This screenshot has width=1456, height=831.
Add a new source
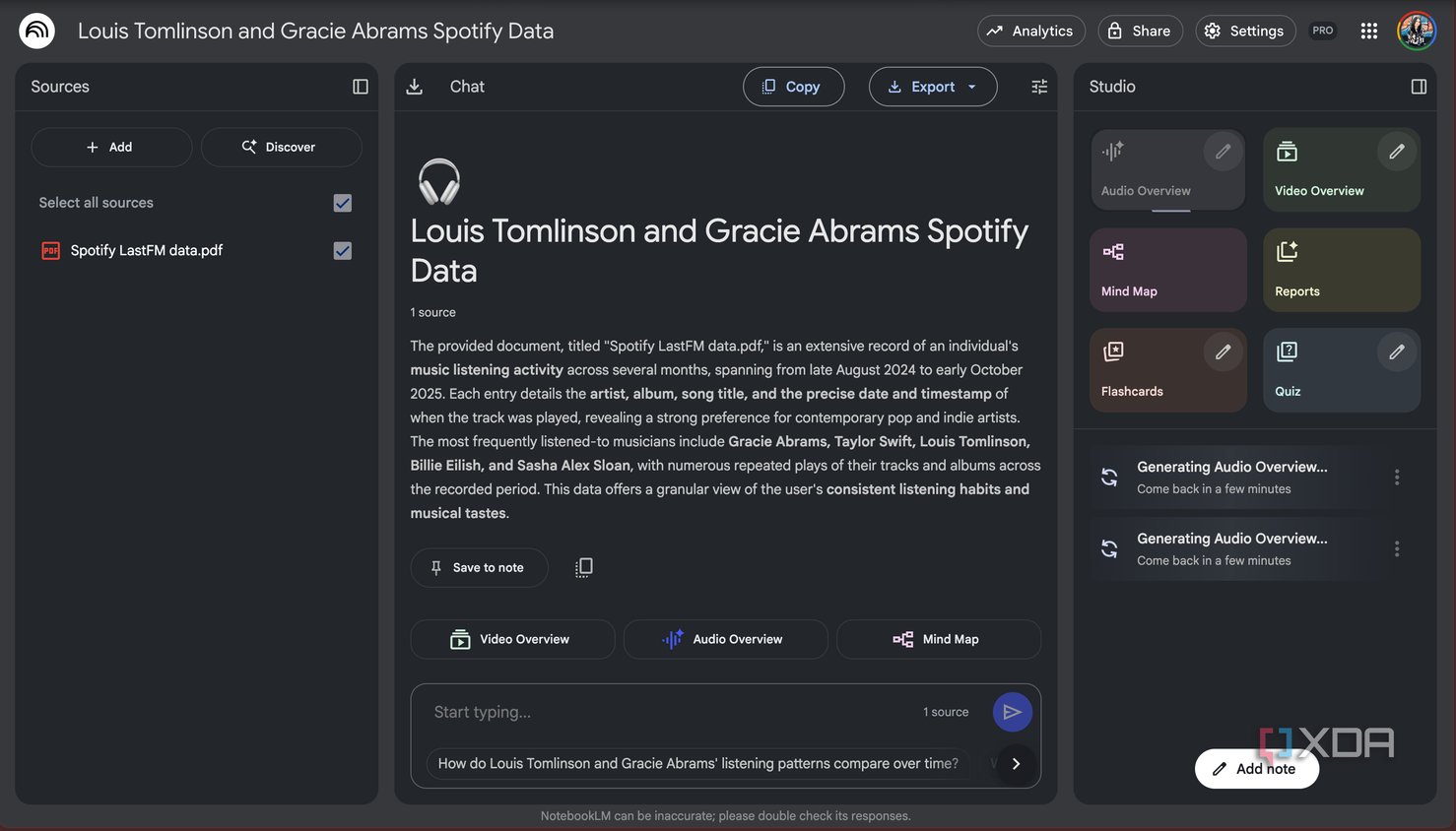click(x=111, y=147)
